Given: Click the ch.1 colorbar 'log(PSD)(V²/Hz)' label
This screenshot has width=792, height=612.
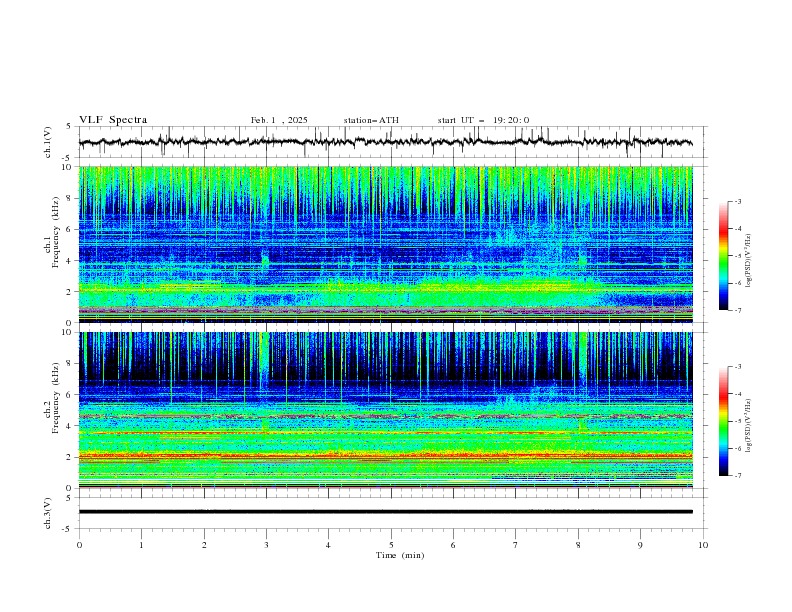Looking at the screenshot, I should coord(749,261).
